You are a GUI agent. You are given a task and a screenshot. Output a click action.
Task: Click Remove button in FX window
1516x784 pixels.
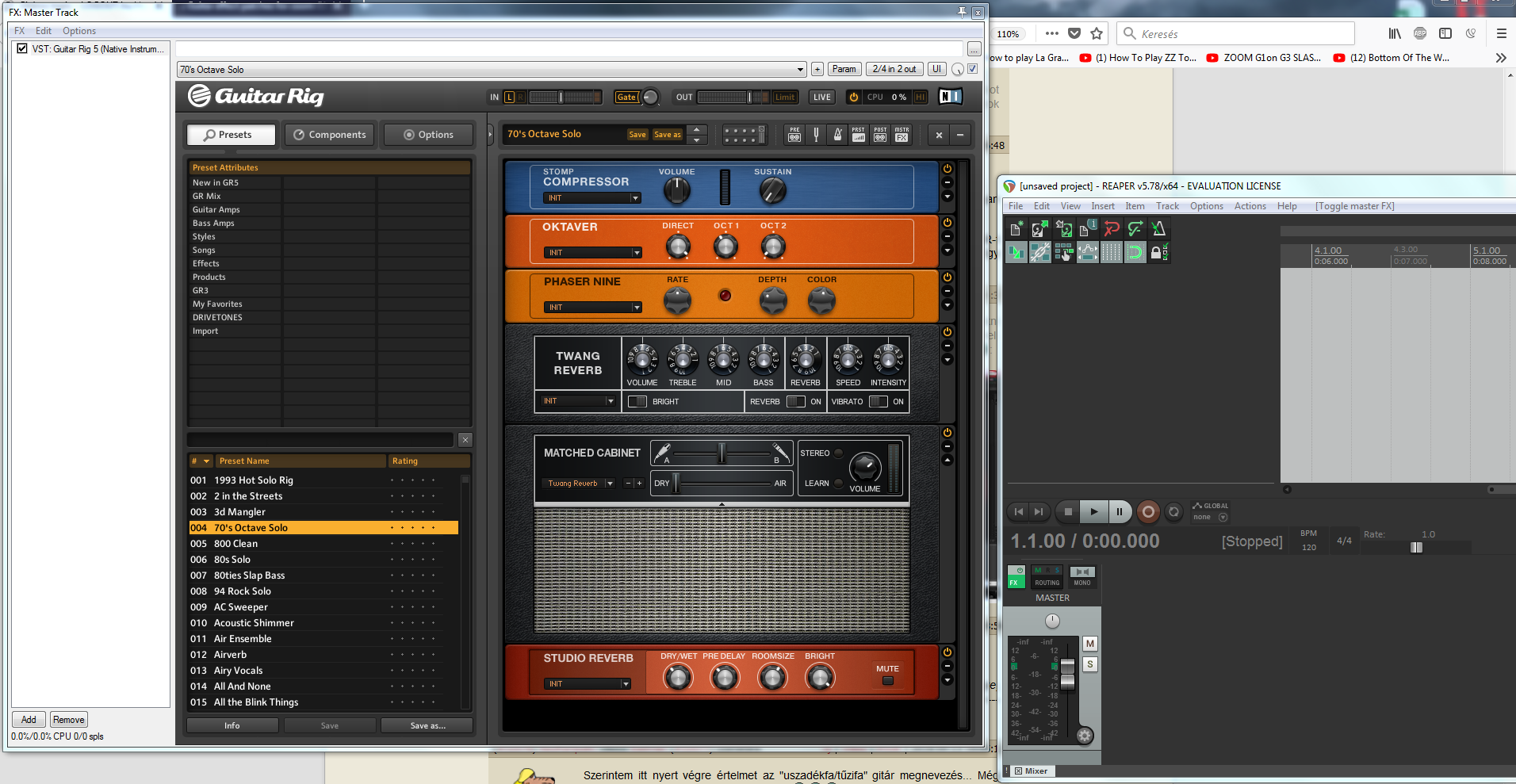click(69, 720)
